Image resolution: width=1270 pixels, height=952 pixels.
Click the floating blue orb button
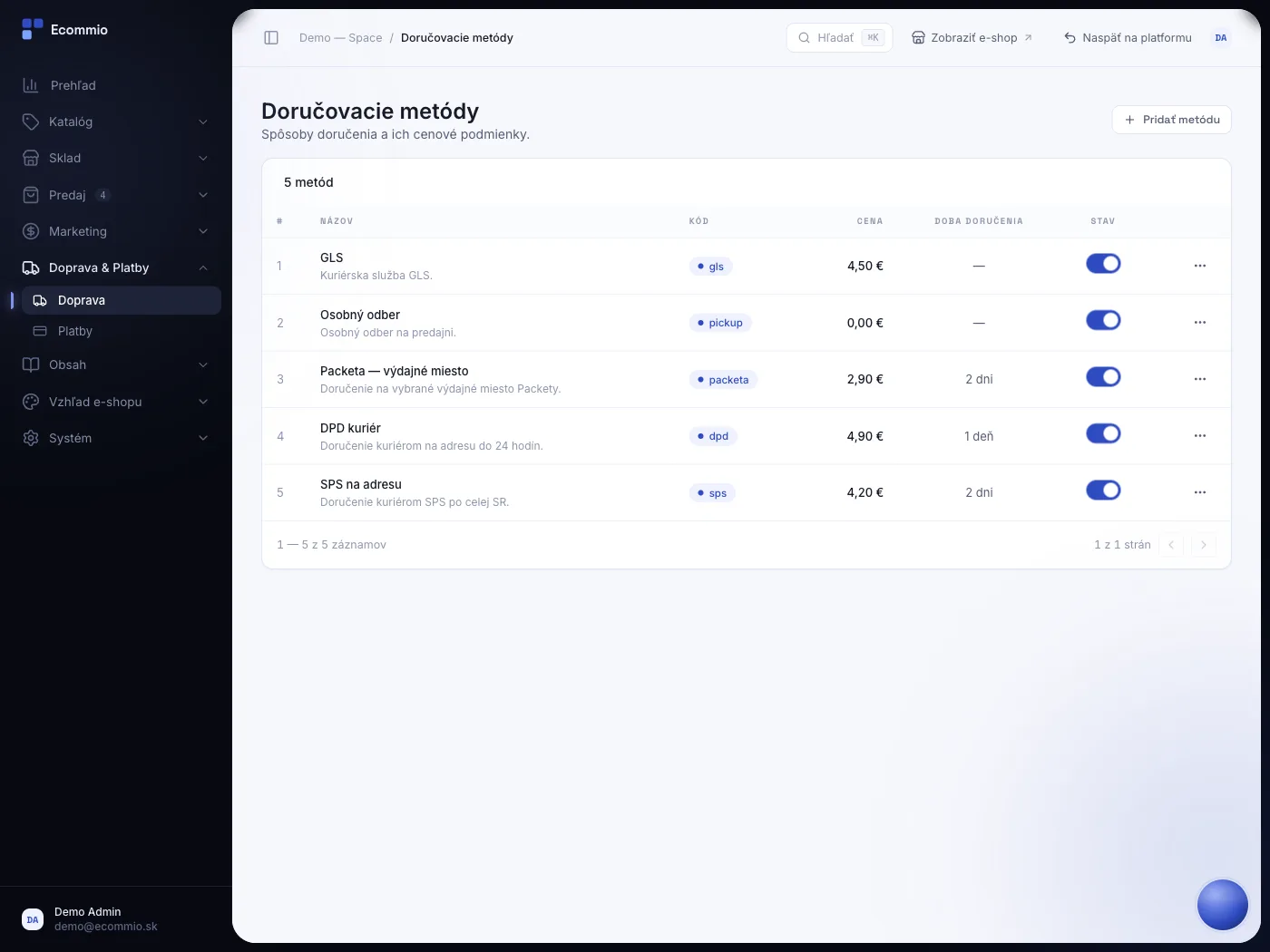[1223, 905]
